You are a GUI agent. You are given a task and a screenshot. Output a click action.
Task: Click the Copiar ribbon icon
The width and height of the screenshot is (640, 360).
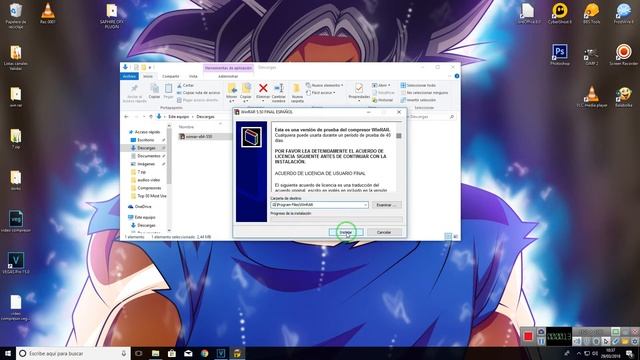(154, 89)
